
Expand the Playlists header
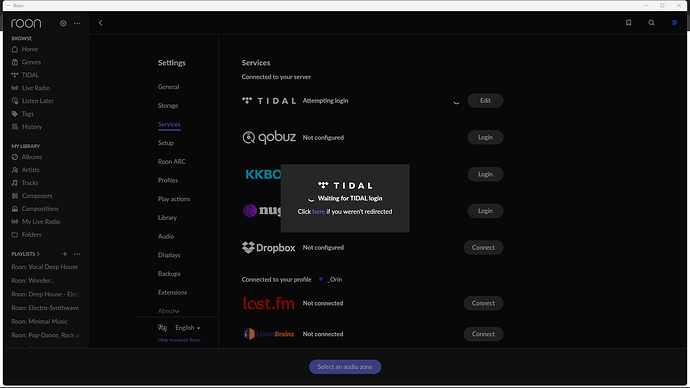tap(25, 254)
